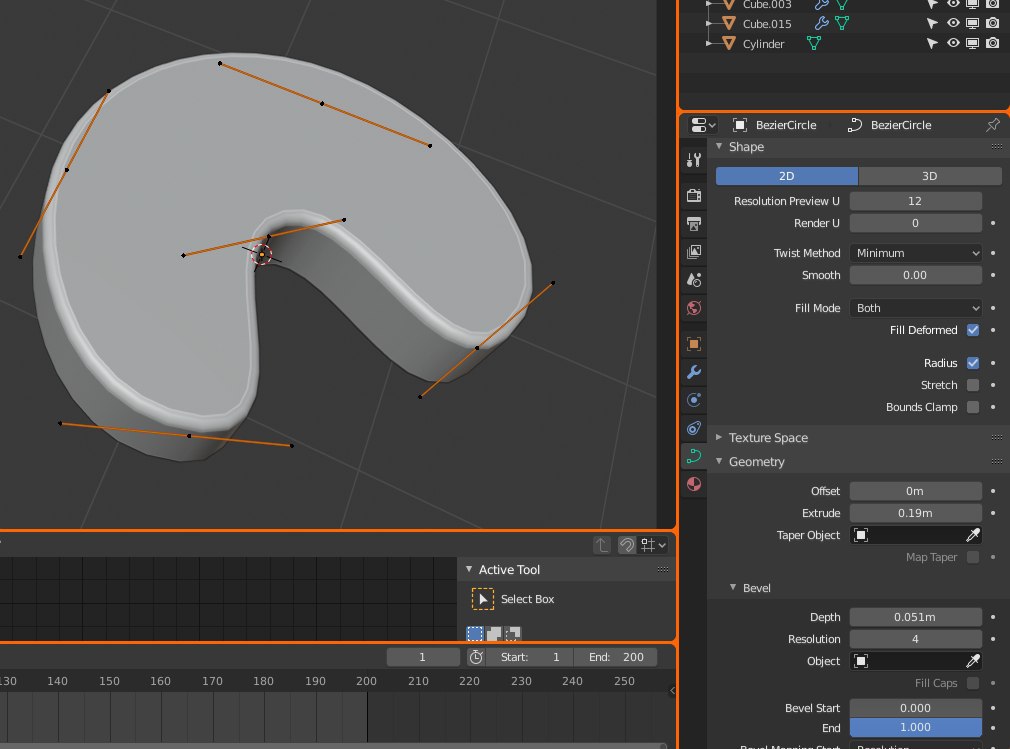This screenshot has width=1010, height=749.
Task: Click the BezierCircle object icon in breadcrumb
Action: pos(740,125)
